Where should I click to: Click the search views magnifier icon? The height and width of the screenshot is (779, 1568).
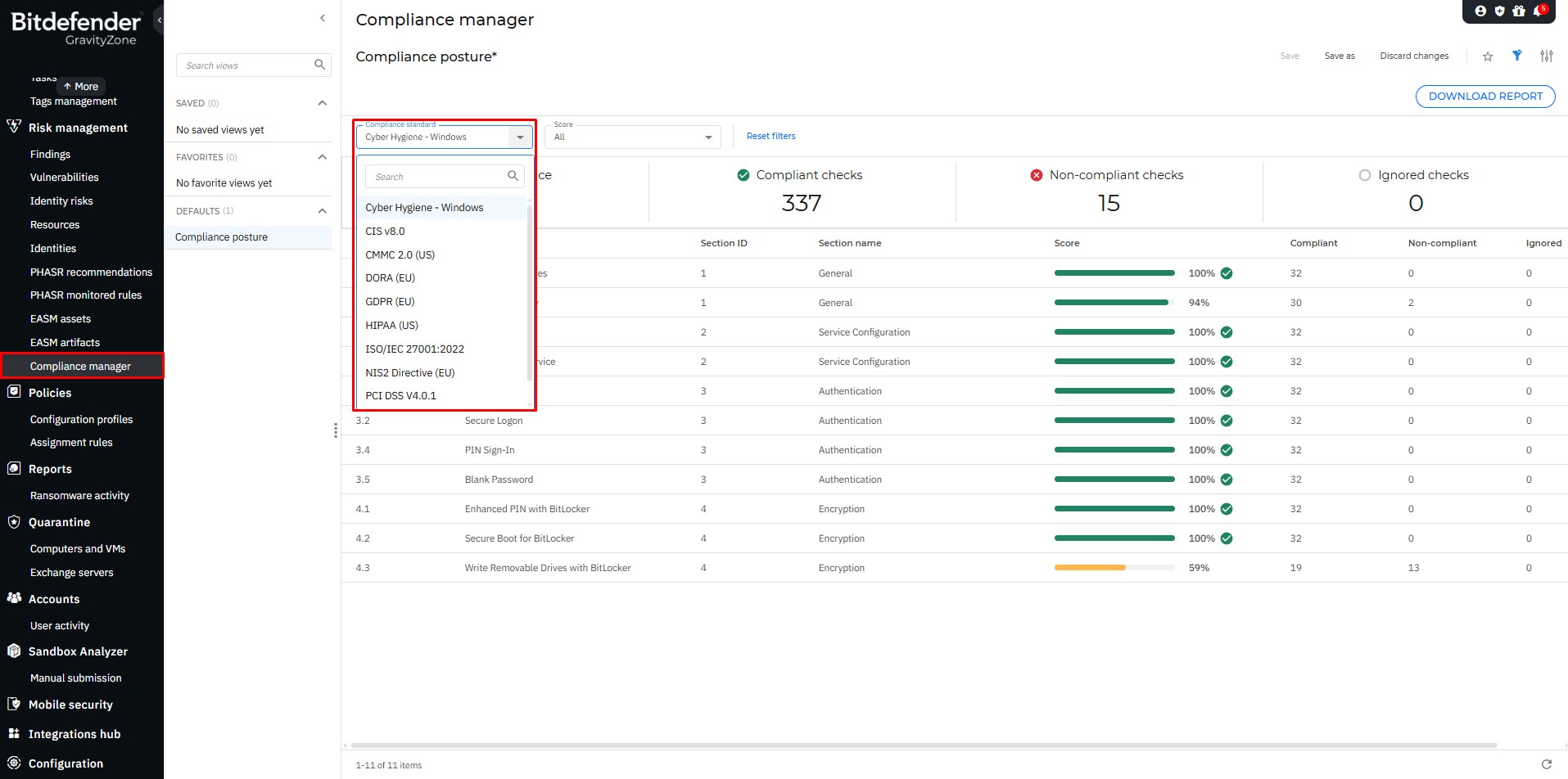(x=319, y=65)
